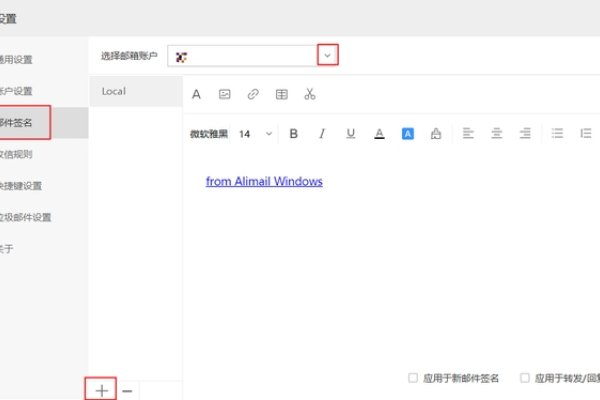Screen dimensions: 600x400
Task: Center align text
Action: click(497, 133)
